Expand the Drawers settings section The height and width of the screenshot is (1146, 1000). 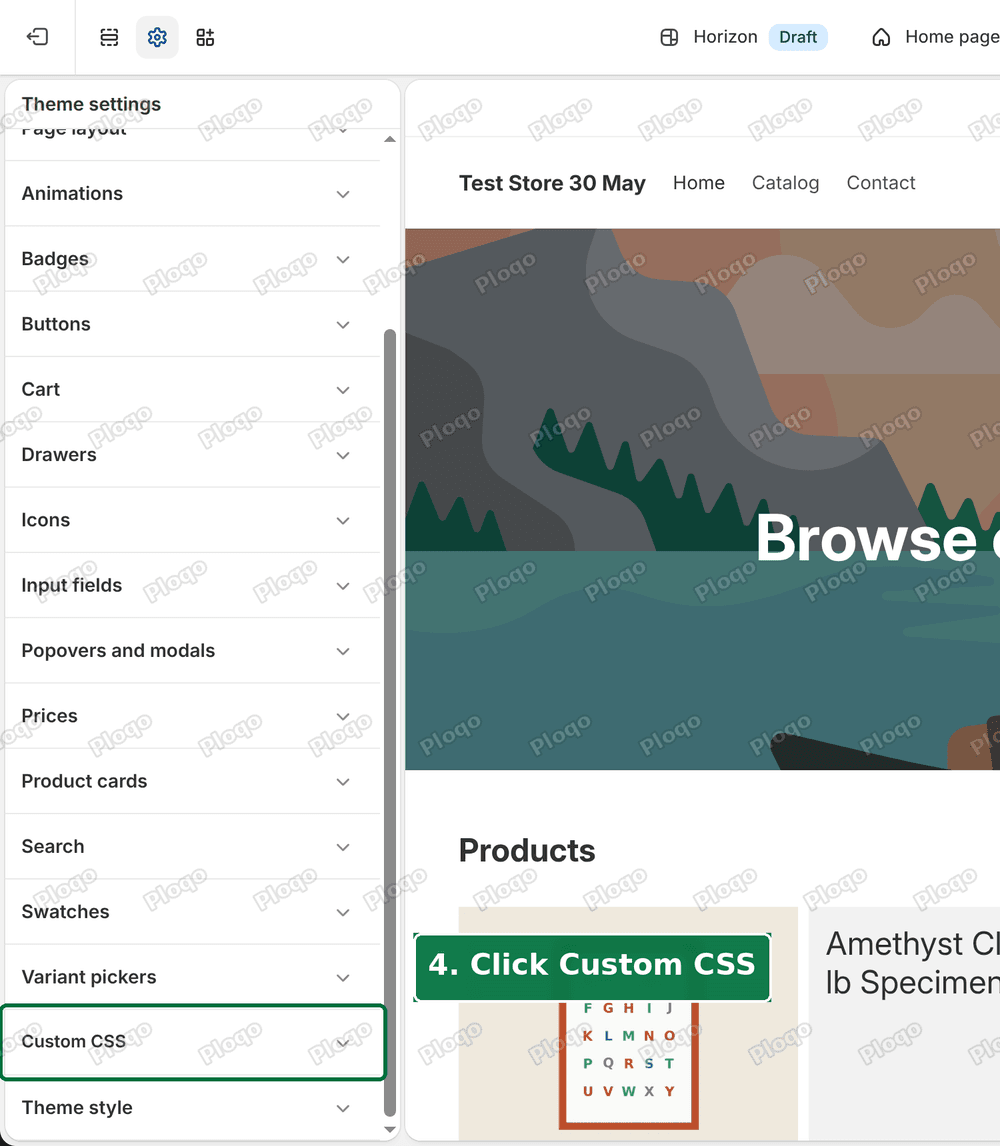click(x=192, y=455)
